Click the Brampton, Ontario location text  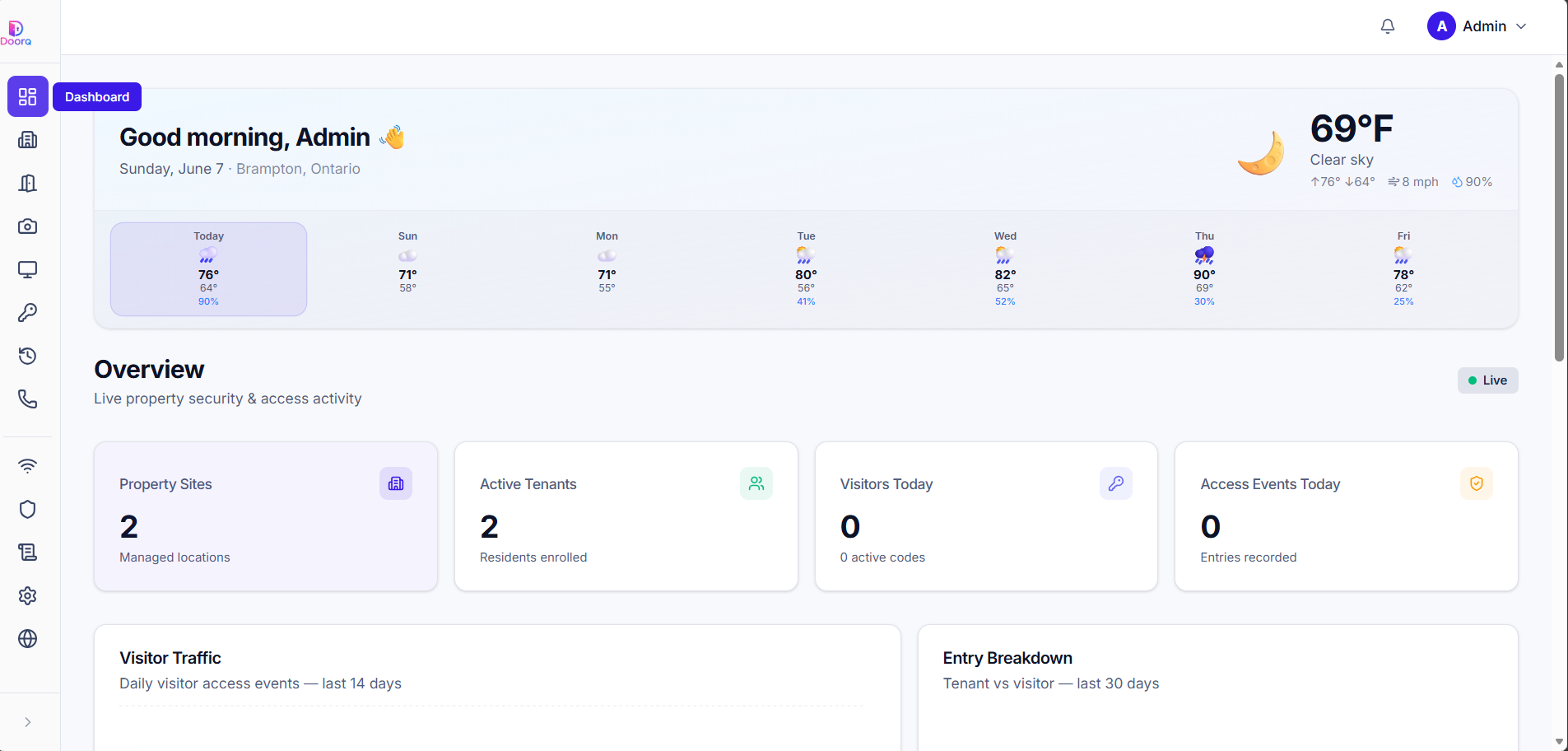[298, 169]
